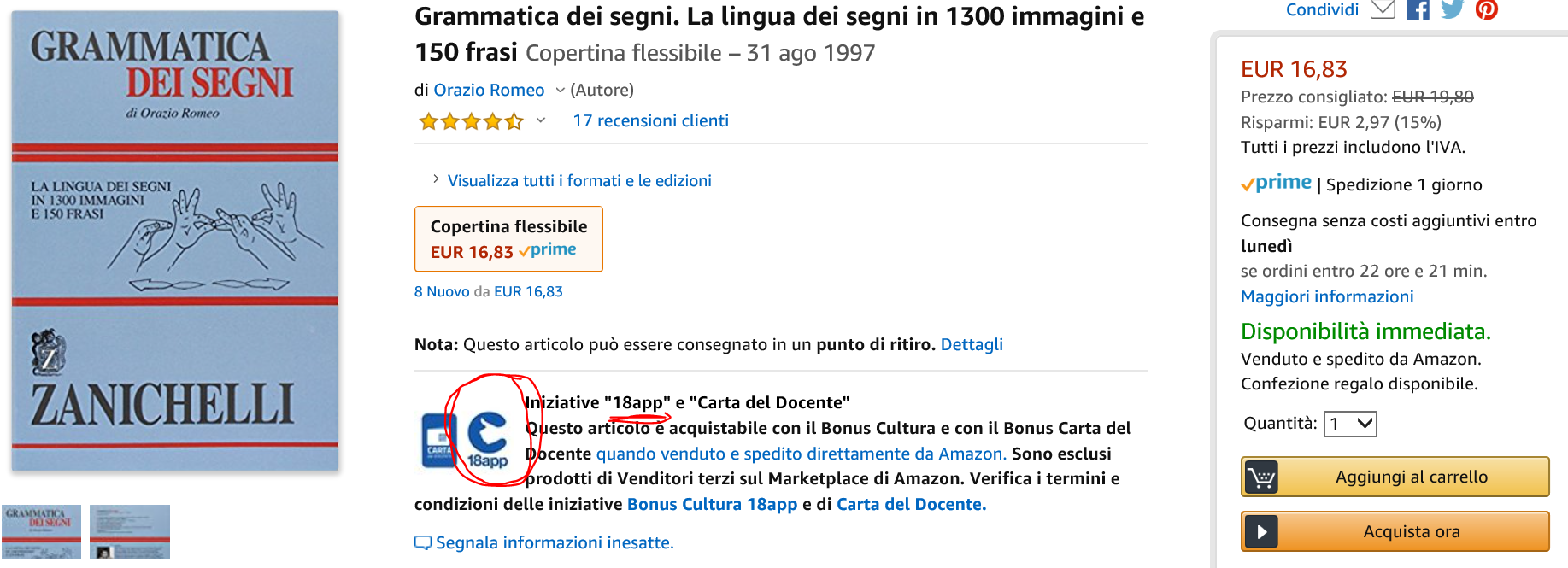Expand Visualizza tutti i formati e le edizioni
Viewport: 1568px width, 568px height.
578,181
